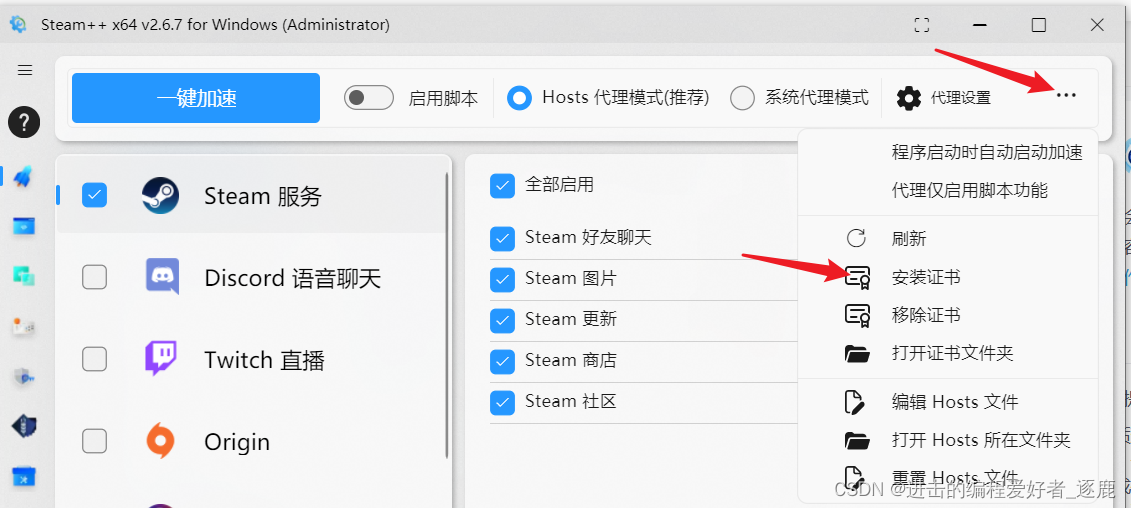Choose 代理仅启用脚本功能 menu item
1131x508 pixels.
(x=948, y=190)
